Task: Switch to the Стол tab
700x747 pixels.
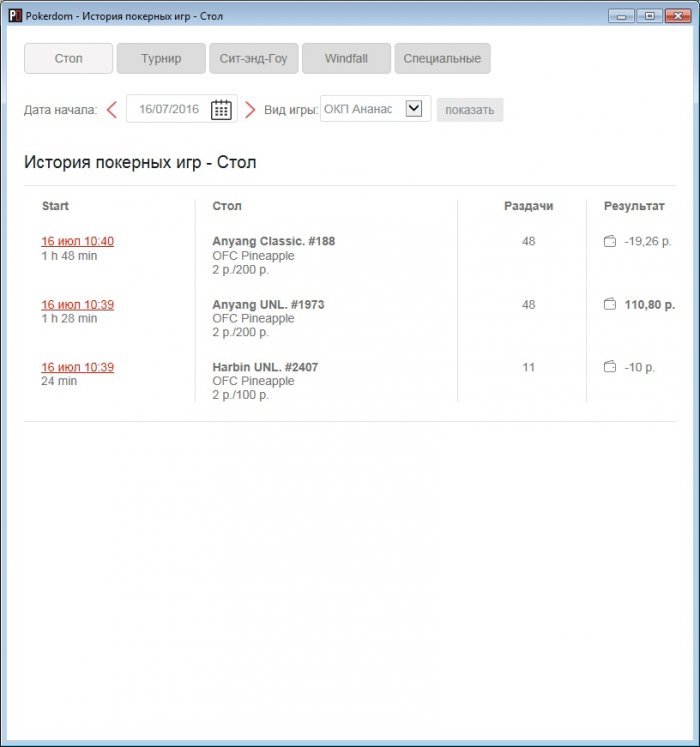Action: (69, 59)
